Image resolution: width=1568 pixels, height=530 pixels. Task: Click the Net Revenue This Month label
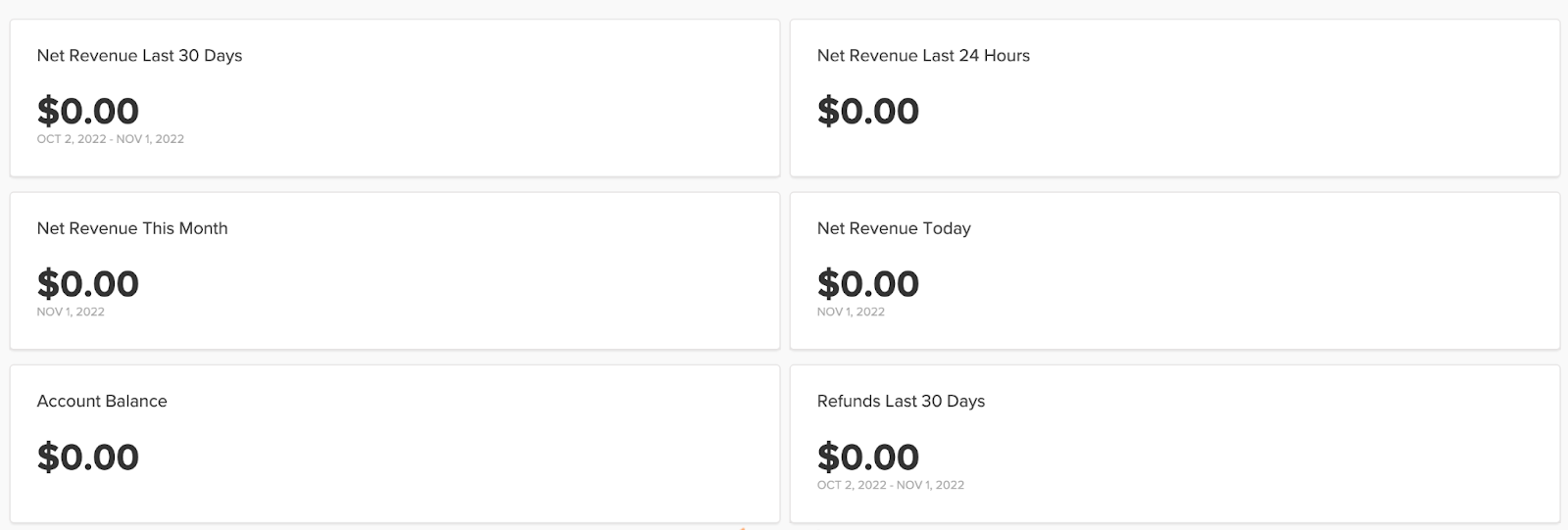point(132,228)
